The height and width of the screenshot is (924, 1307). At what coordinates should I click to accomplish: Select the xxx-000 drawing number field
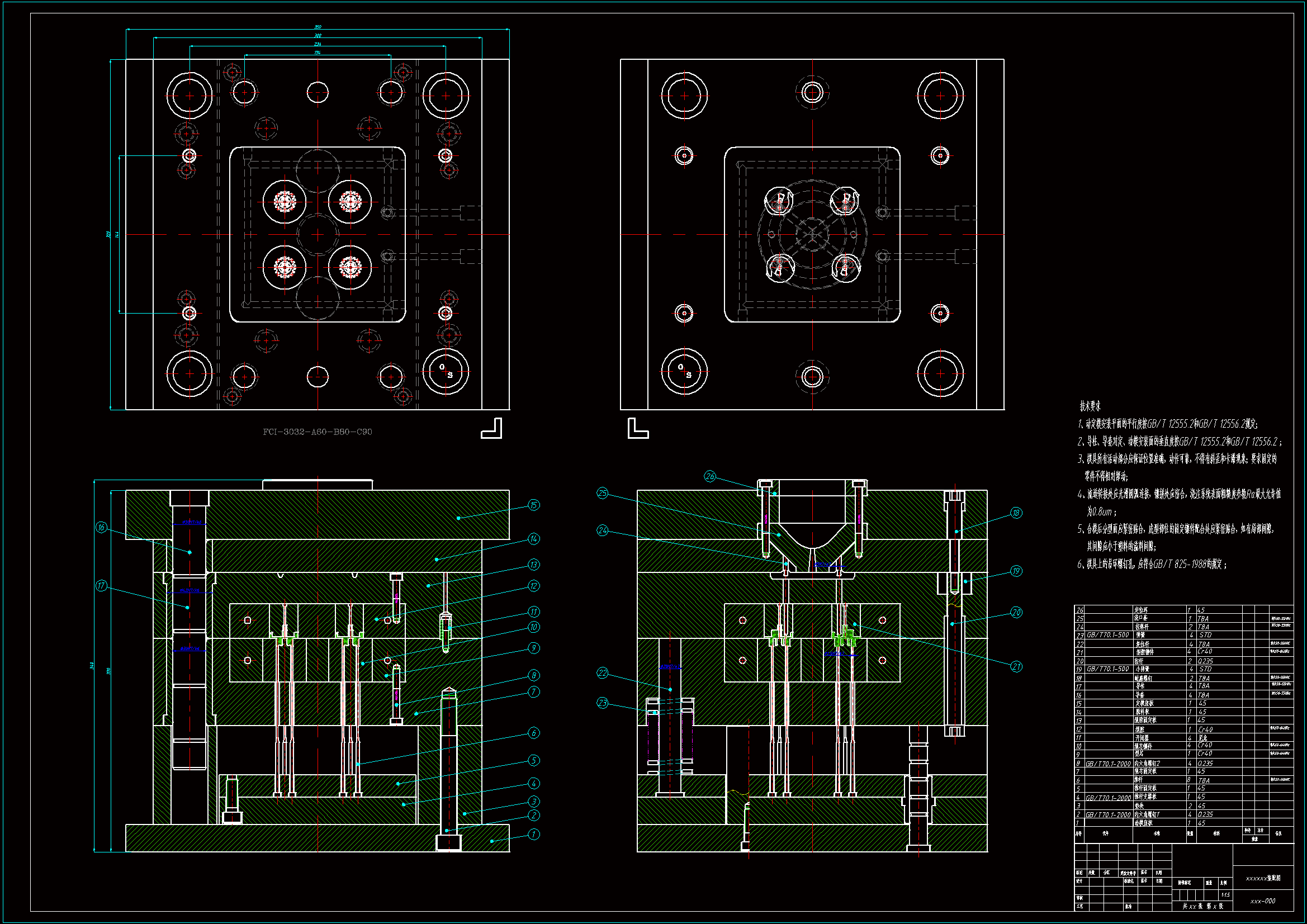[1263, 901]
